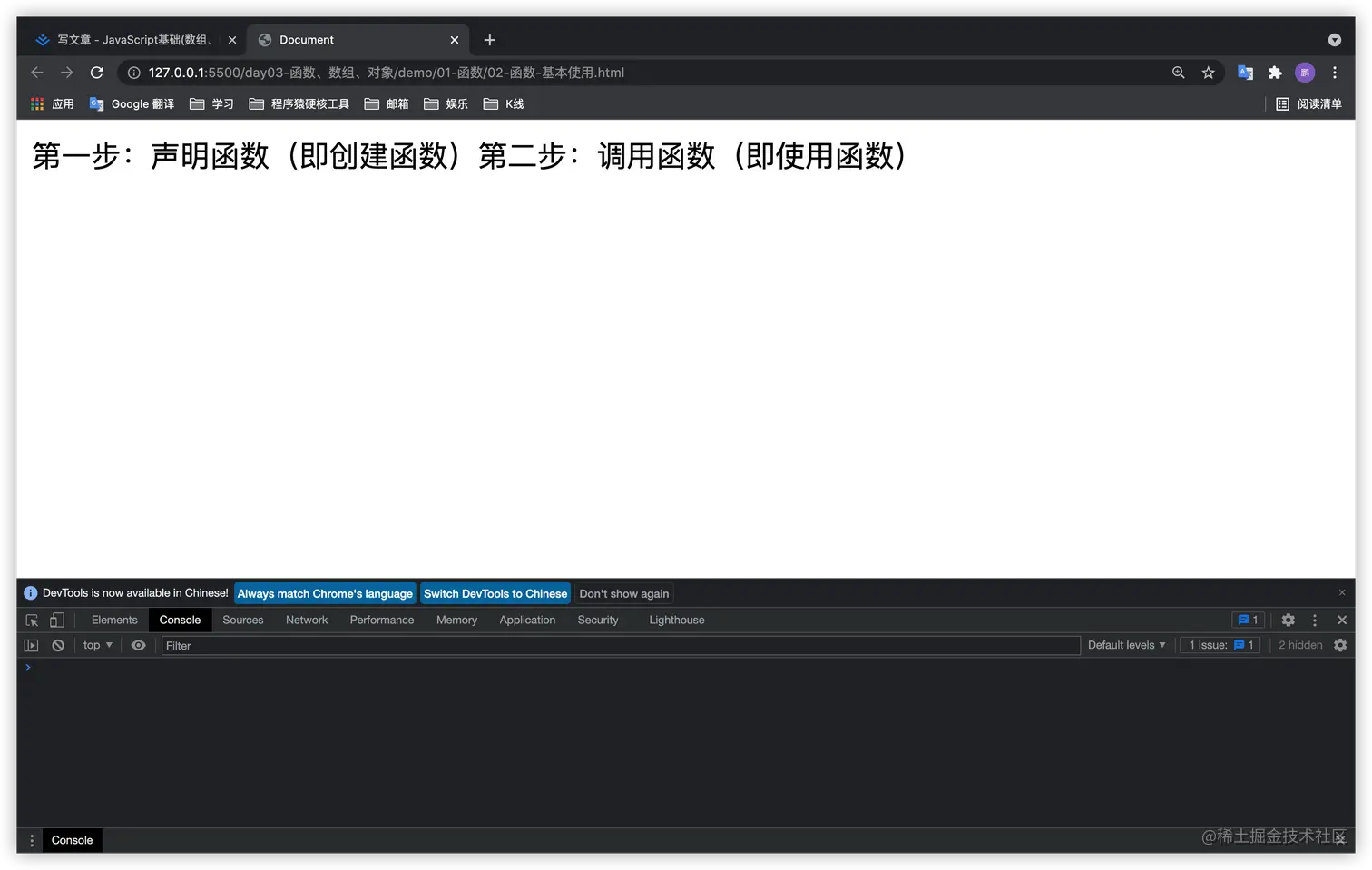This screenshot has width=1372, height=870.
Task: Switch to the Application panel
Action: (x=527, y=621)
